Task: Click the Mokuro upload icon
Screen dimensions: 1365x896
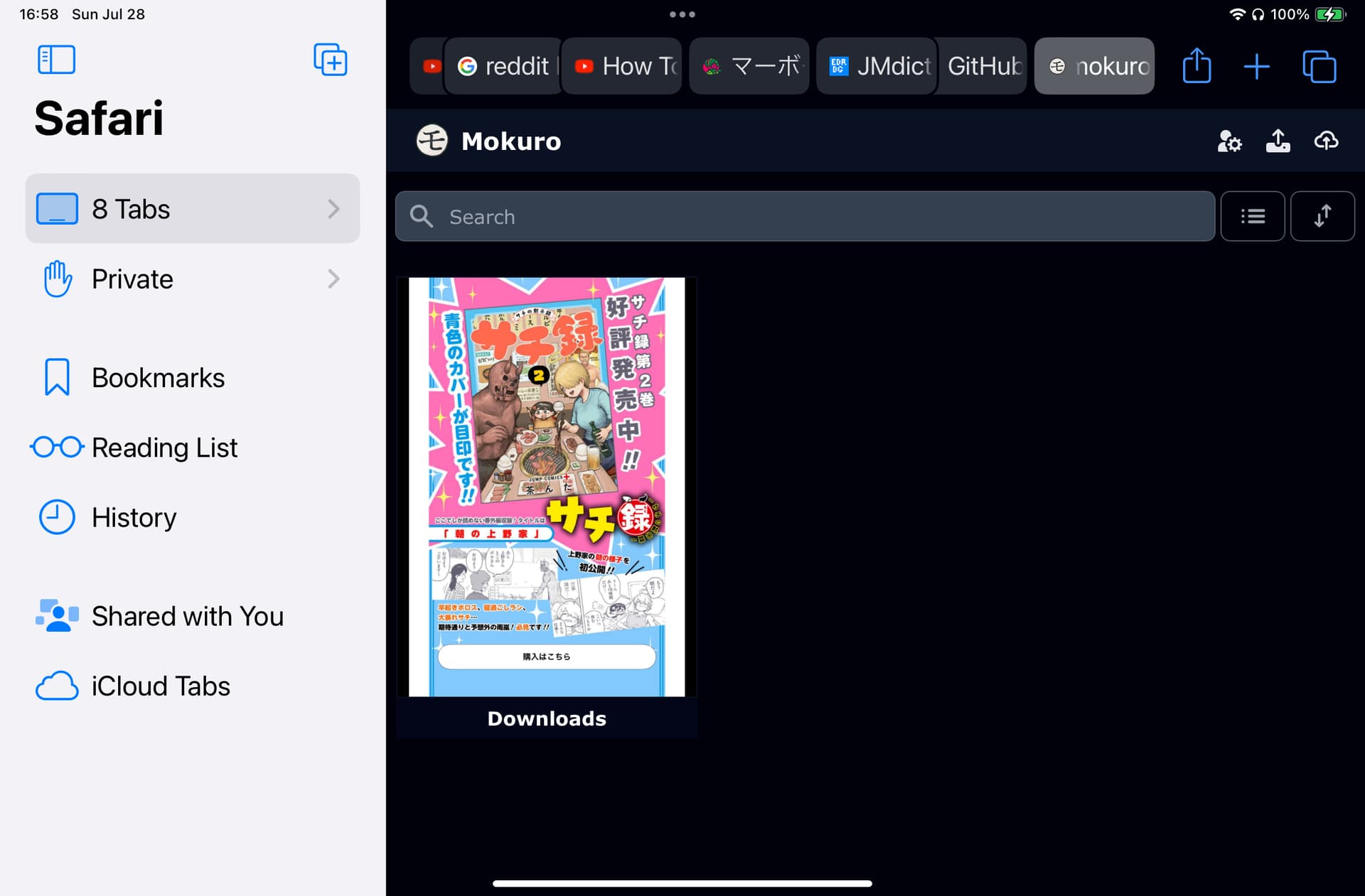Action: point(1278,141)
